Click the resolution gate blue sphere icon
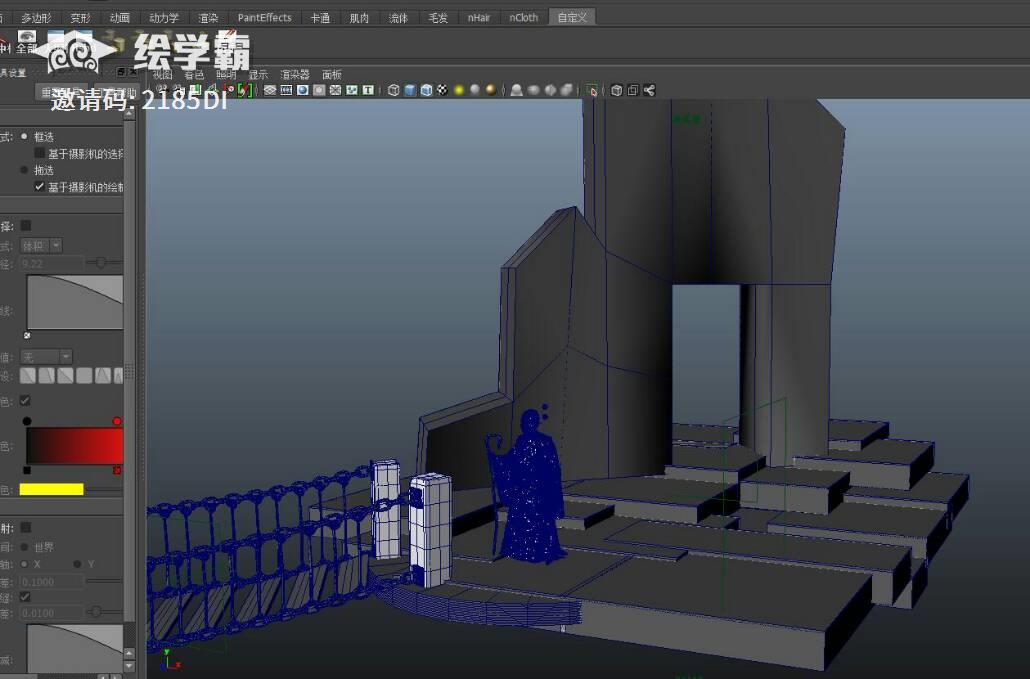 [x=302, y=91]
